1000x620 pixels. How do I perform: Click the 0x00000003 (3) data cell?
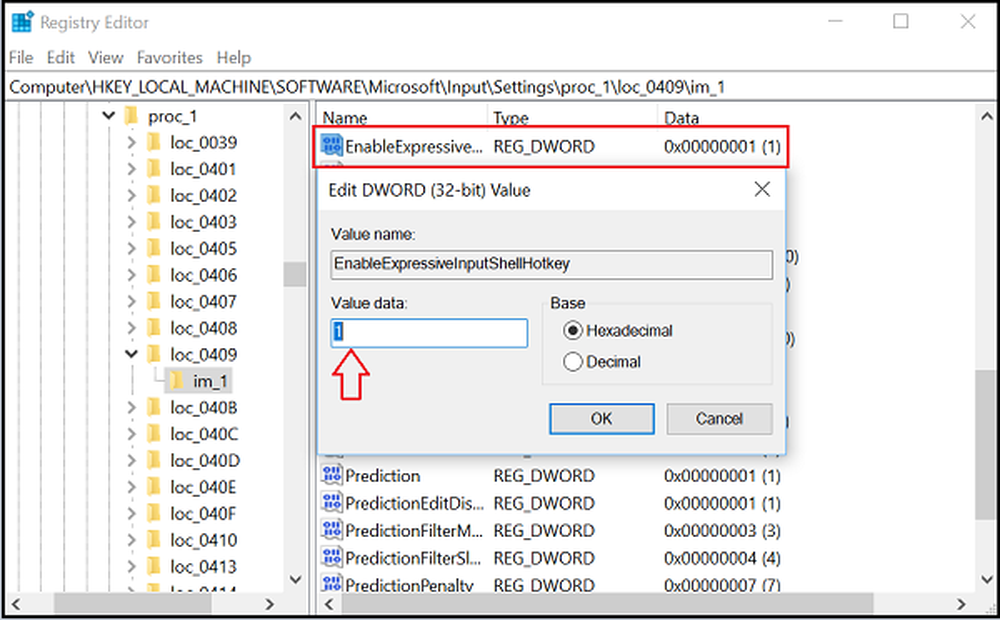pyautogui.click(x=722, y=530)
